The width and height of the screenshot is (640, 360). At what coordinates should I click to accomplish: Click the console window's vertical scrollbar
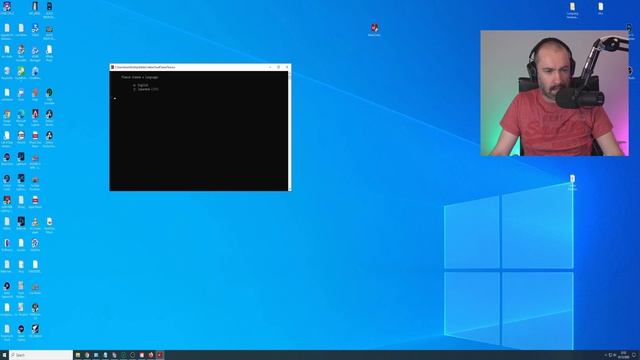(289, 131)
